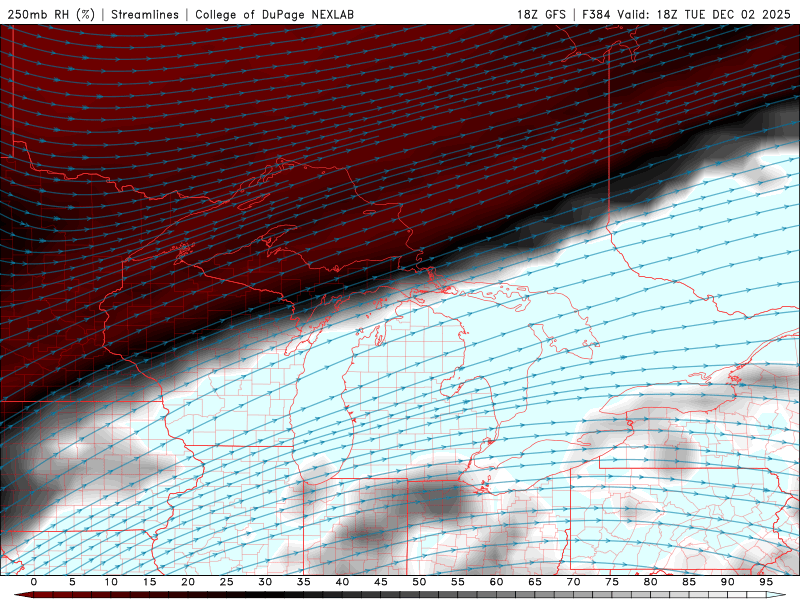
Task: Select the "75" legend value
Action: [x=612, y=582]
